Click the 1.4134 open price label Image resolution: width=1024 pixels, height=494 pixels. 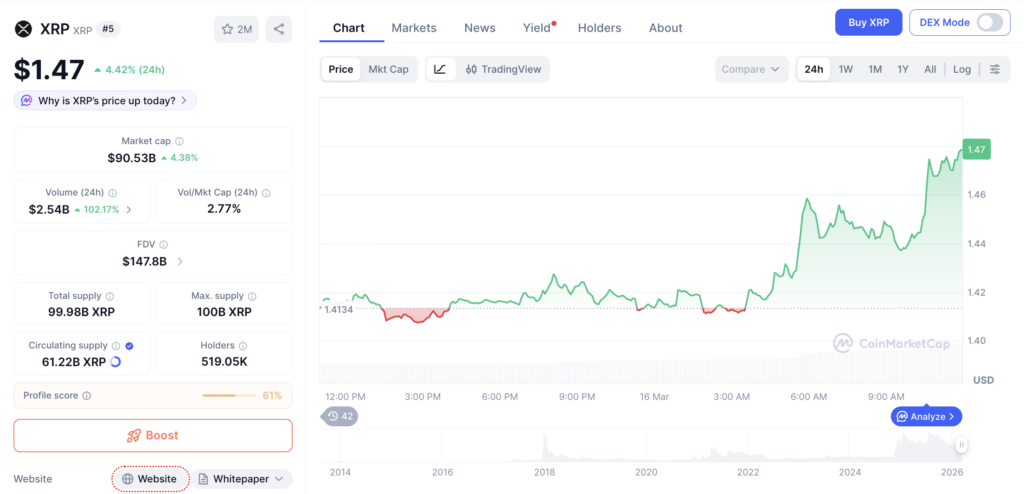(x=338, y=309)
